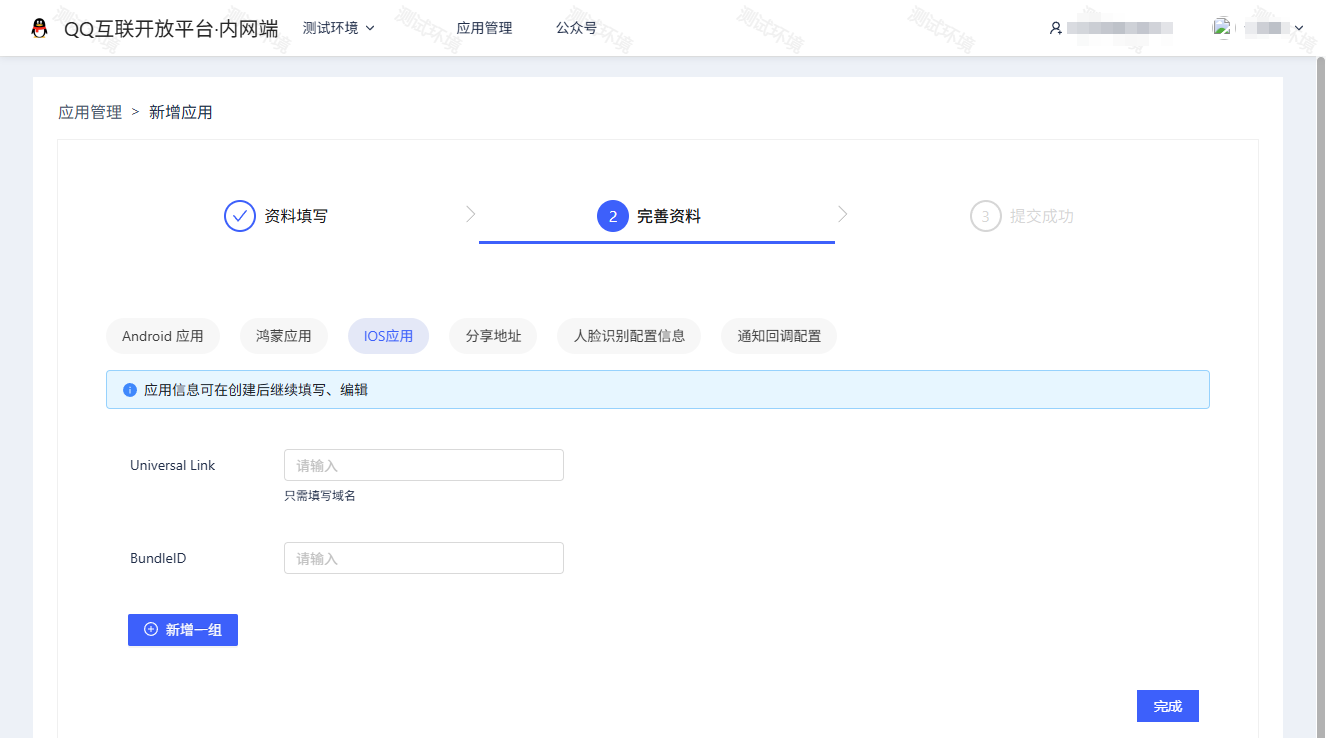Select the IOS应用 tab
The image size is (1326, 738).
[388, 336]
